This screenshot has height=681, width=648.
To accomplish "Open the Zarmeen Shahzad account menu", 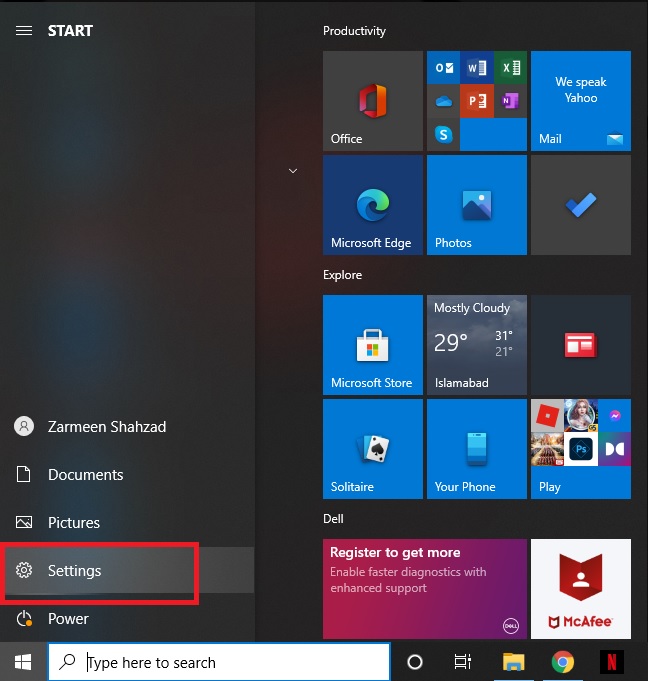I will (127, 426).
